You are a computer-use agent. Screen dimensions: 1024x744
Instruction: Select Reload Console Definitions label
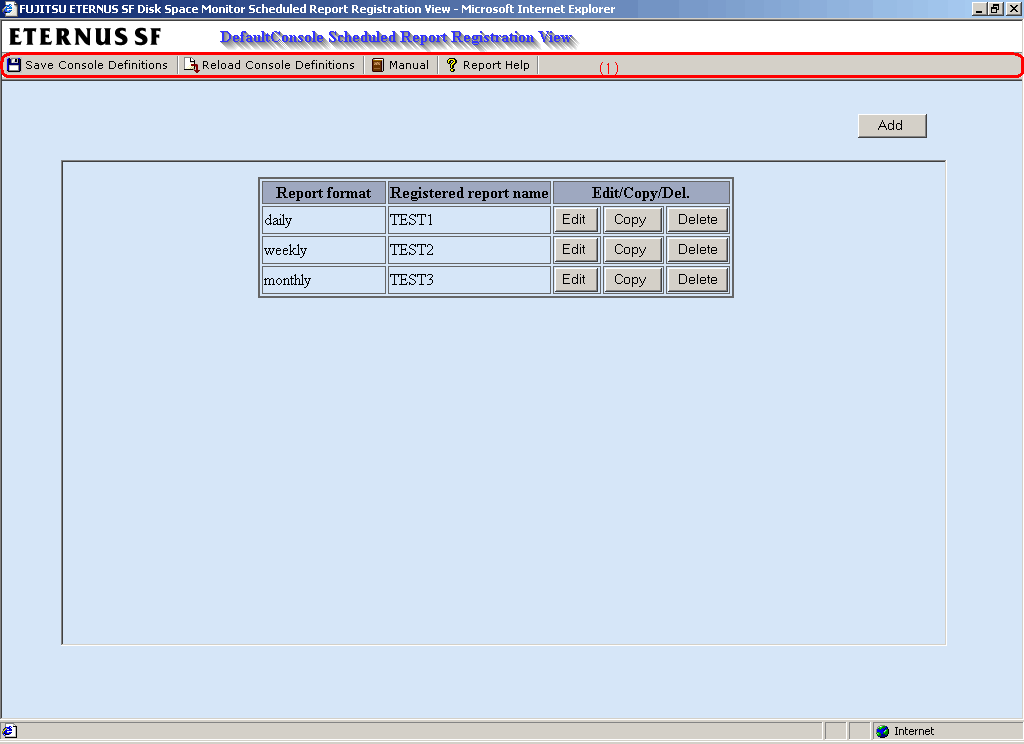[x=278, y=65]
